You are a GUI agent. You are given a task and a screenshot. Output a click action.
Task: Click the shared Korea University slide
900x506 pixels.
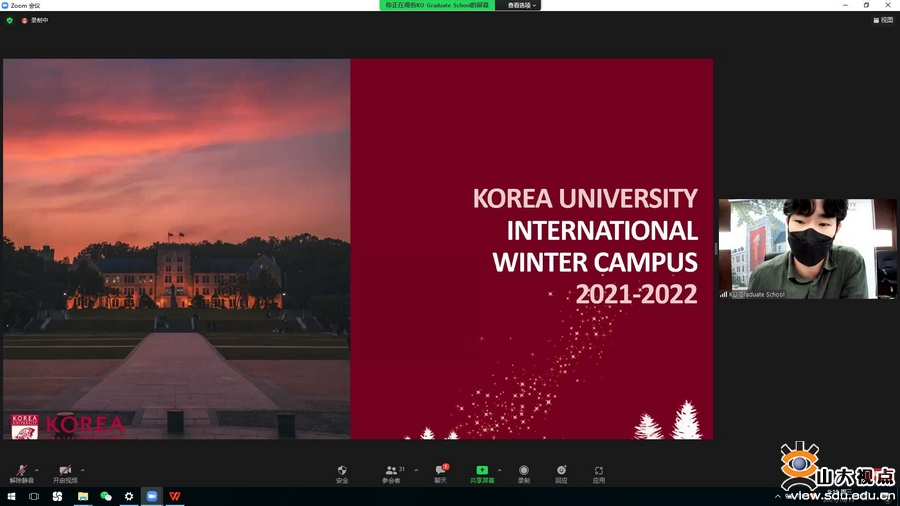coord(358,248)
